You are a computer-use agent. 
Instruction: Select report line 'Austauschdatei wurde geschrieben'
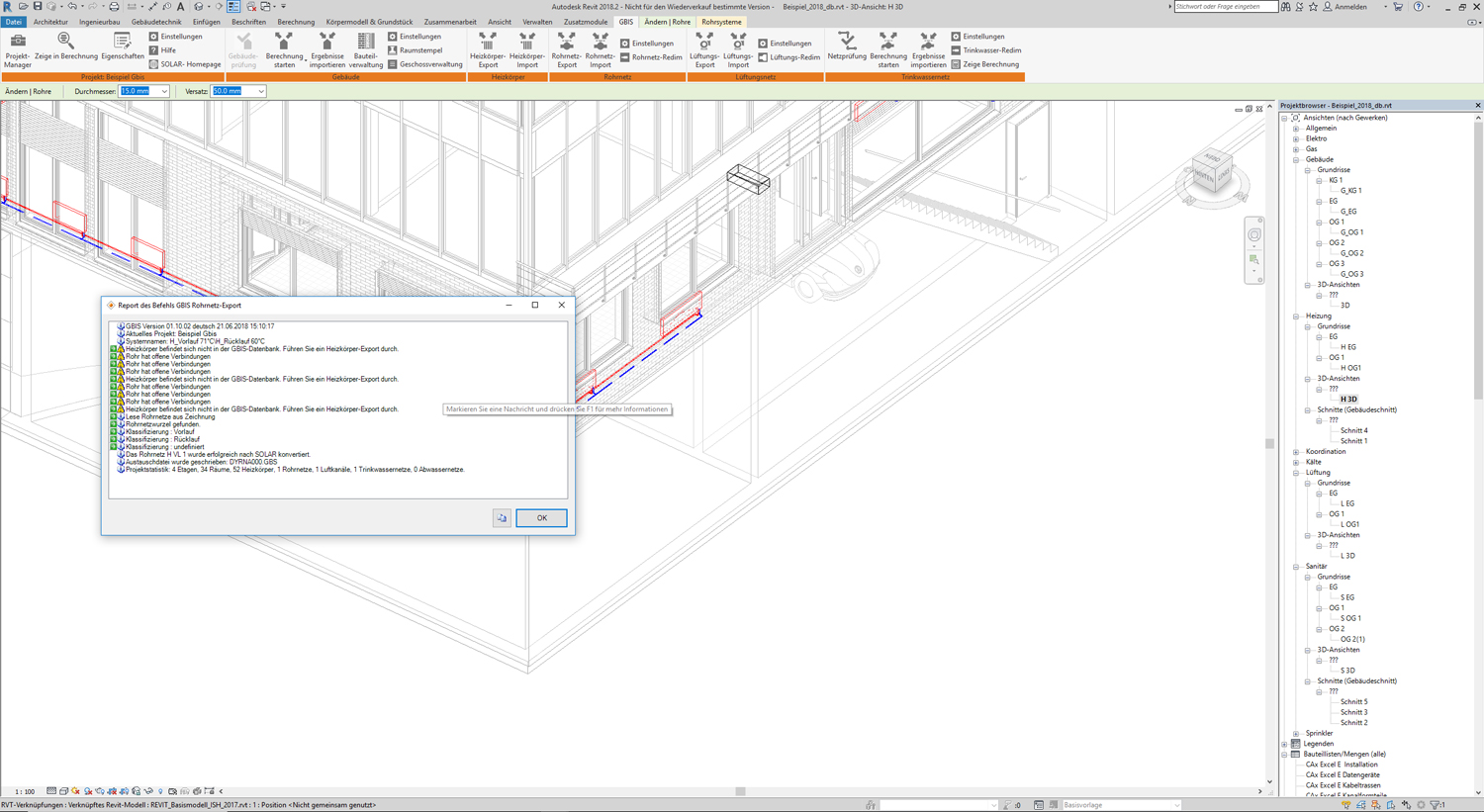point(202,462)
